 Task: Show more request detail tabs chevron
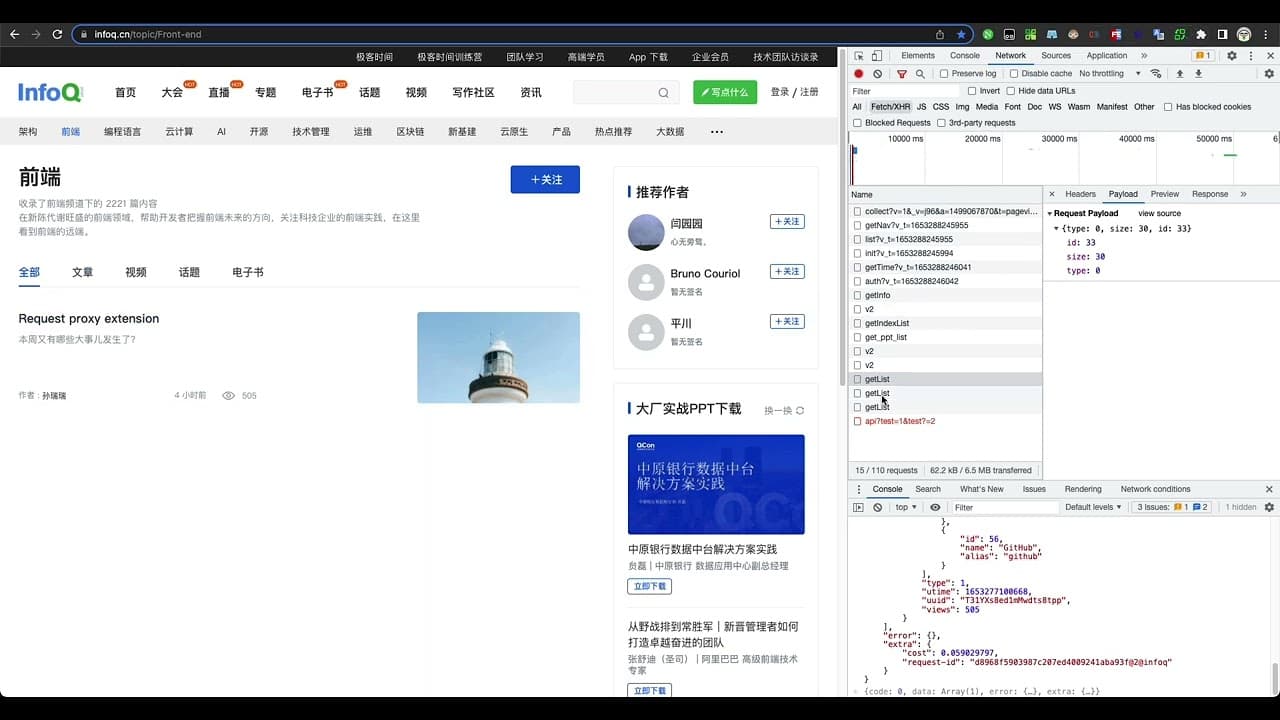[x=1243, y=194]
